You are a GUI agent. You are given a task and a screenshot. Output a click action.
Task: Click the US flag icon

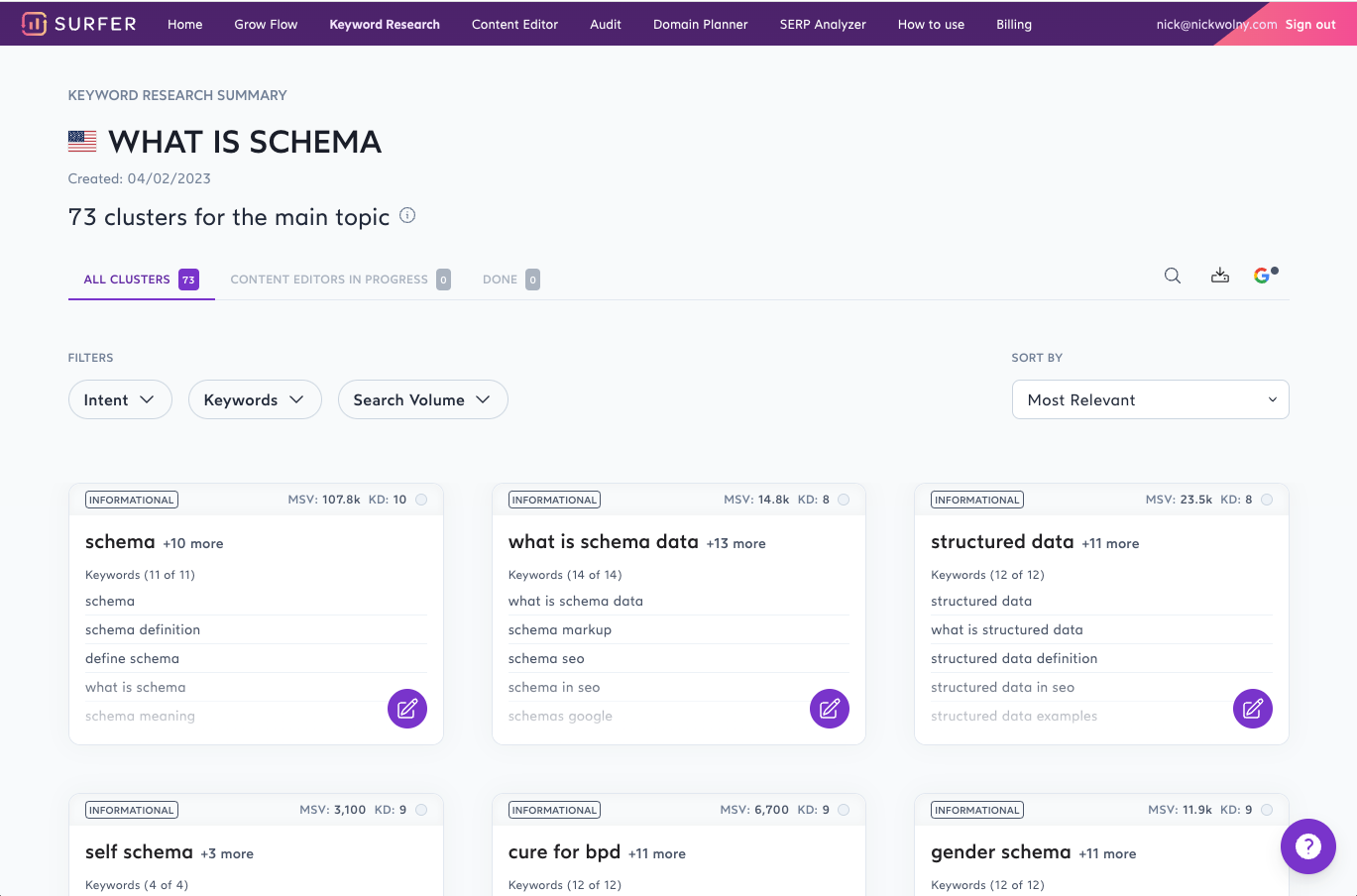(82, 142)
